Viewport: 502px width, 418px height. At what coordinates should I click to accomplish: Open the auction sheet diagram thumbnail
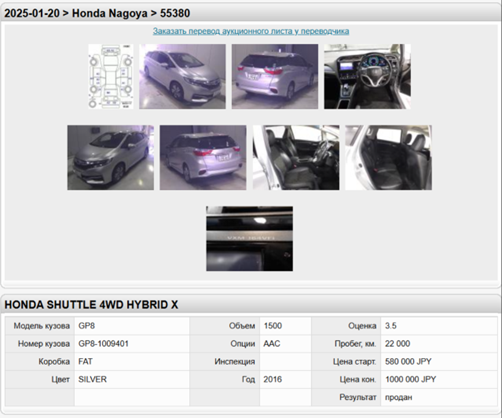coord(111,76)
